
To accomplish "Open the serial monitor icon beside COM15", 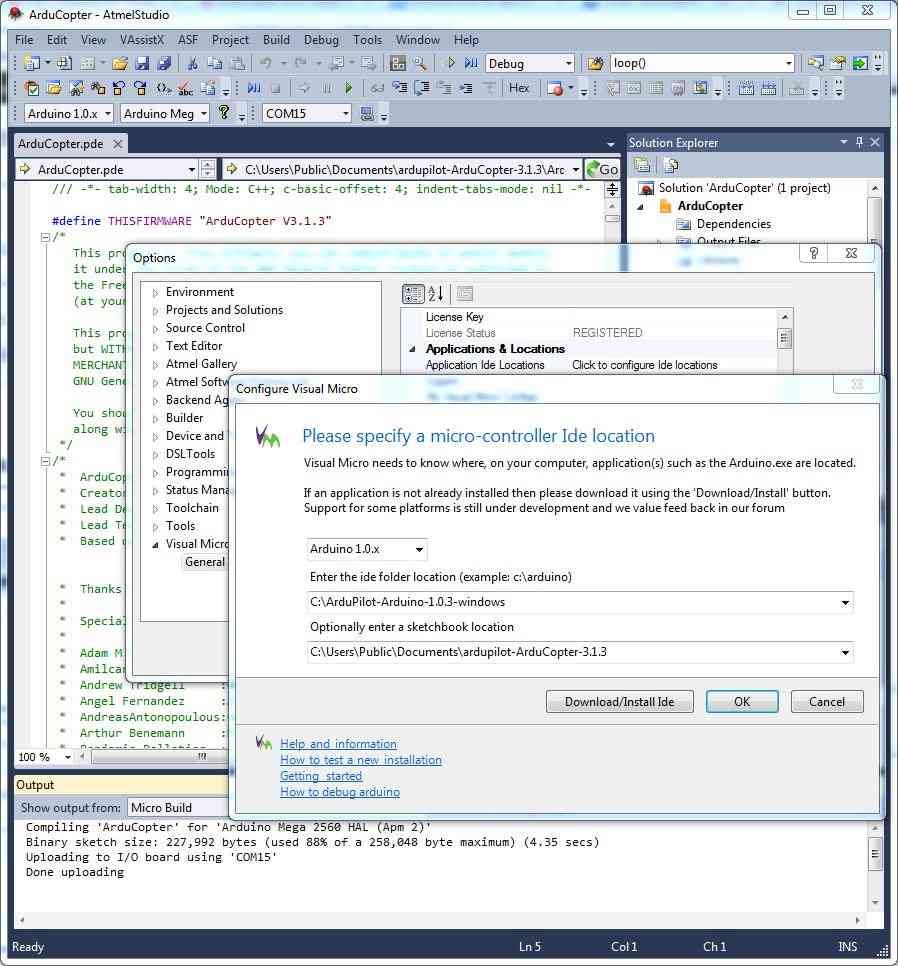I will [367, 113].
